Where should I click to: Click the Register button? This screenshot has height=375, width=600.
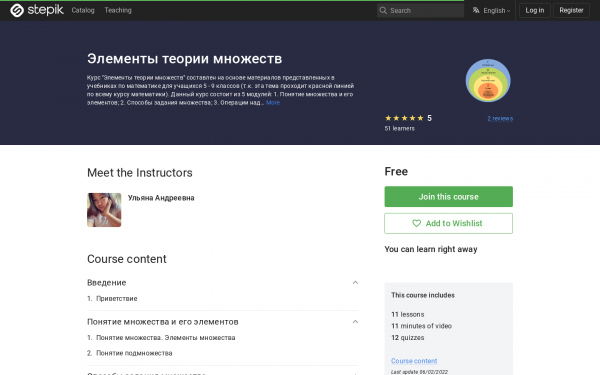[x=571, y=10]
